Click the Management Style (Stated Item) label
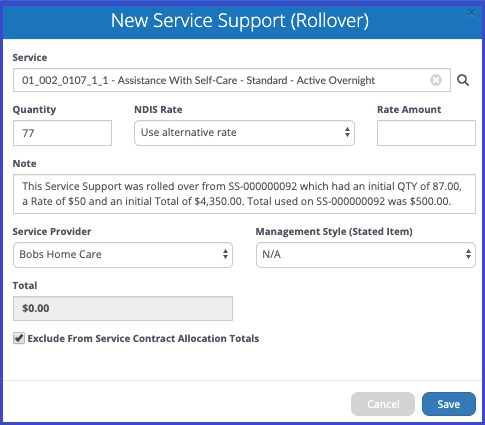485x425 pixels. click(334, 231)
